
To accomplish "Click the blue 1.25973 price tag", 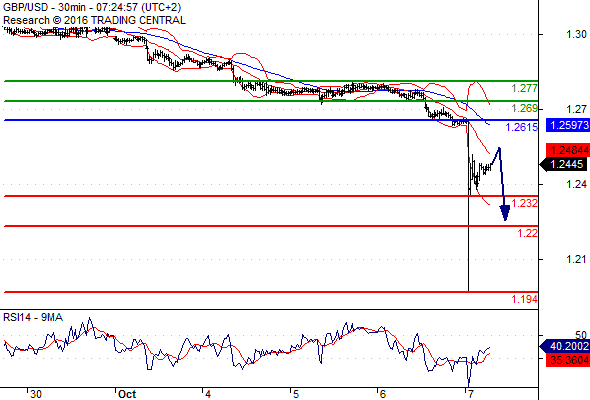I will (x=568, y=125).
